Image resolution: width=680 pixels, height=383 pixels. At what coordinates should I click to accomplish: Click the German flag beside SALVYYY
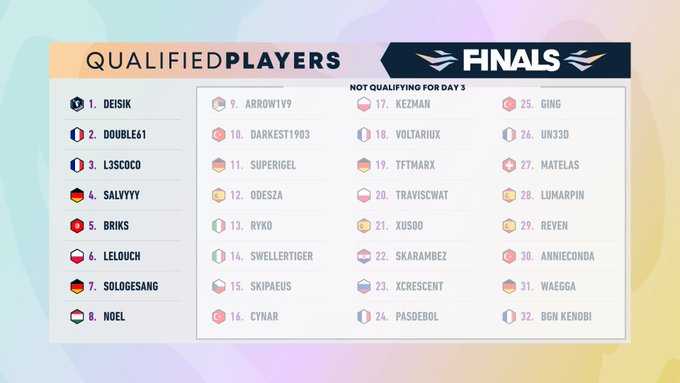tap(77, 195)
